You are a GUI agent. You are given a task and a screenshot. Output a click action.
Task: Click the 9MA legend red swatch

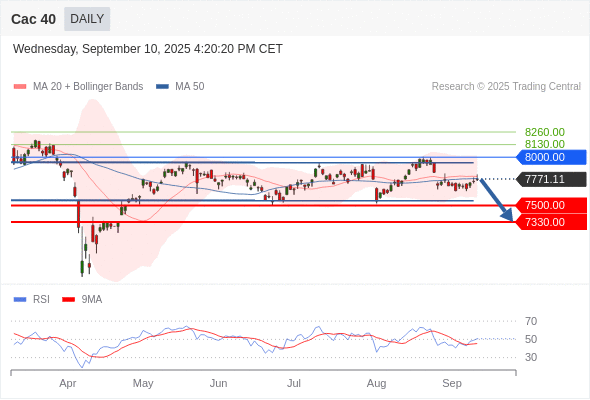click(68, 300)
